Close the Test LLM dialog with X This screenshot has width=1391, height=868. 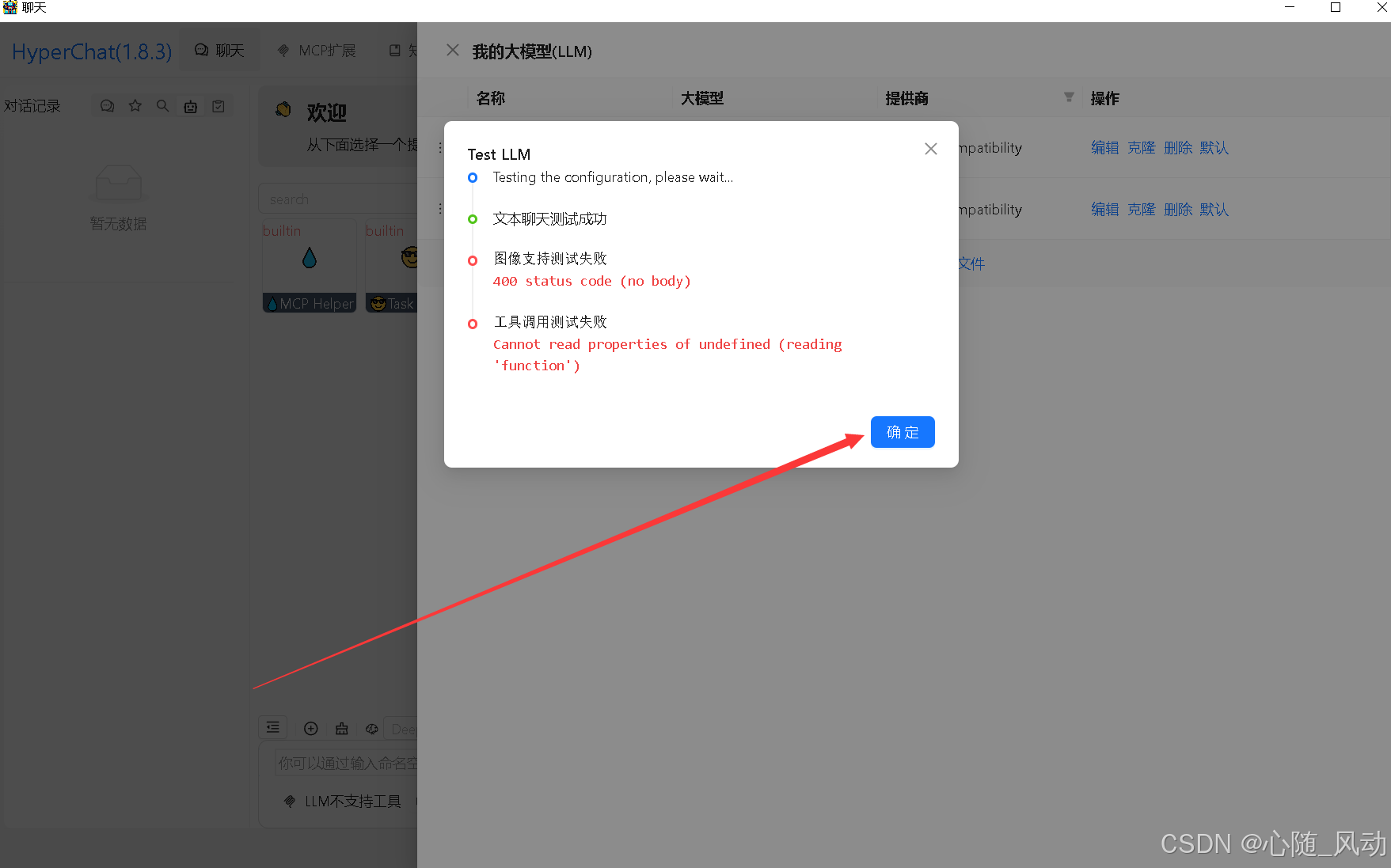pyautogui.click(x=931, y=149)
